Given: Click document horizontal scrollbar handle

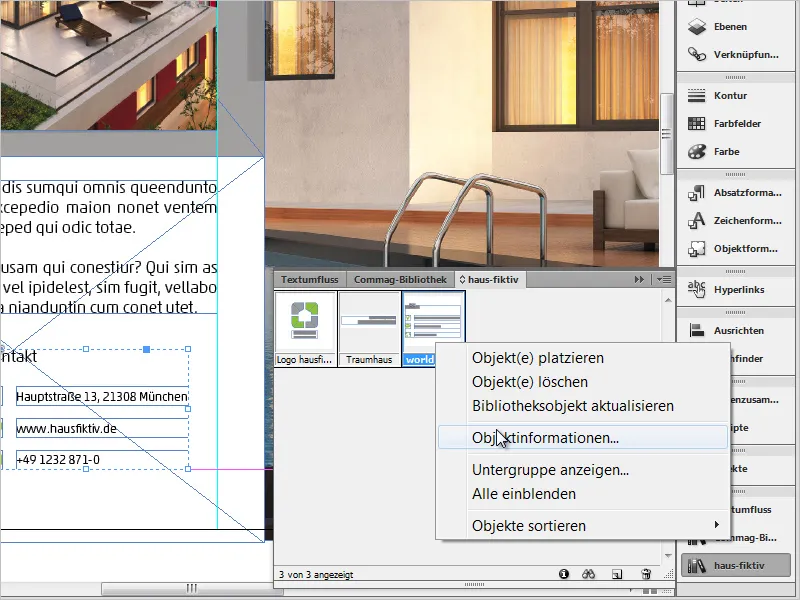Looking at the screenshot, I should pyautogui.click(x=192, y=588).
